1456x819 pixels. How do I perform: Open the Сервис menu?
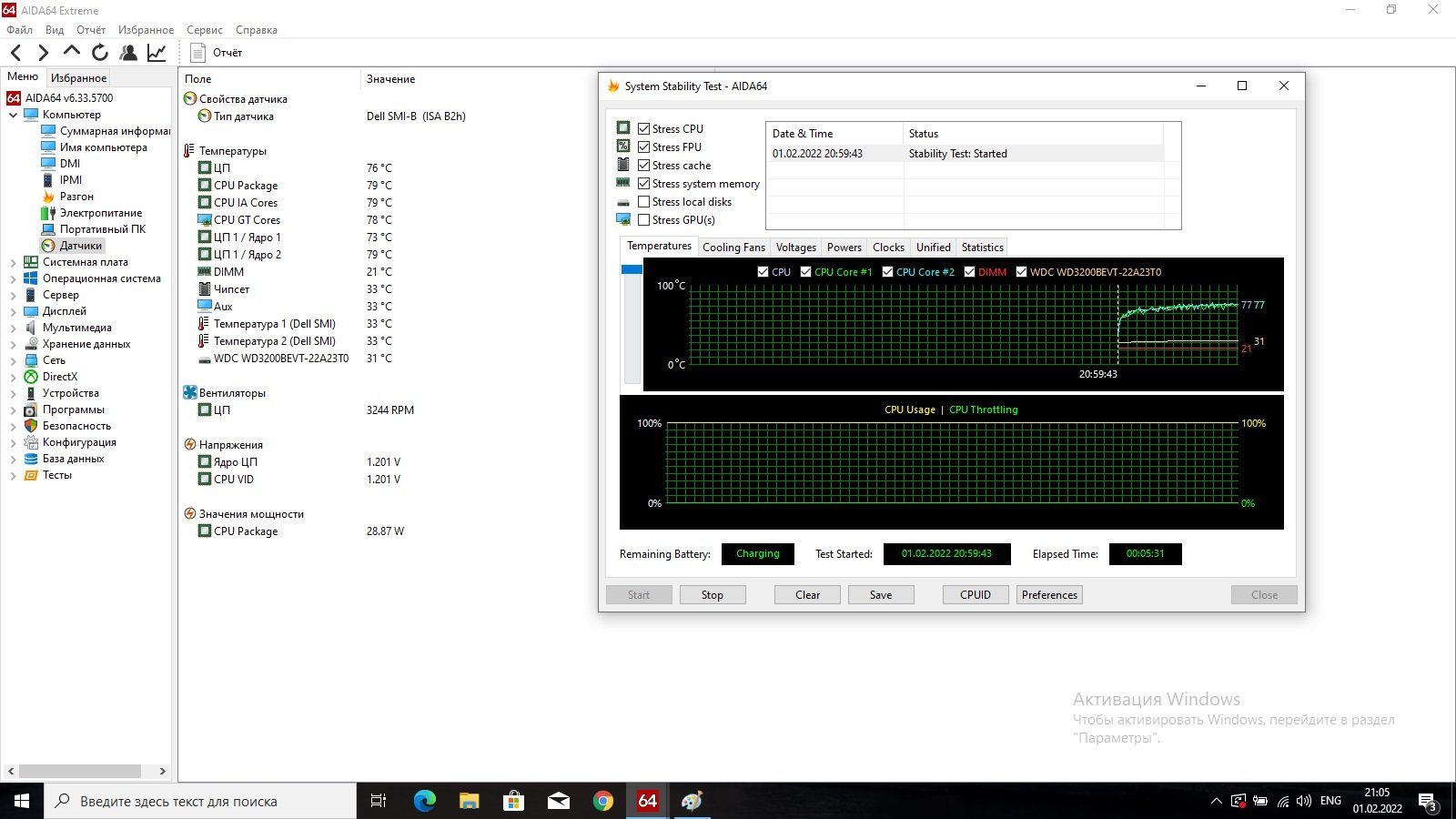(205, 30)
